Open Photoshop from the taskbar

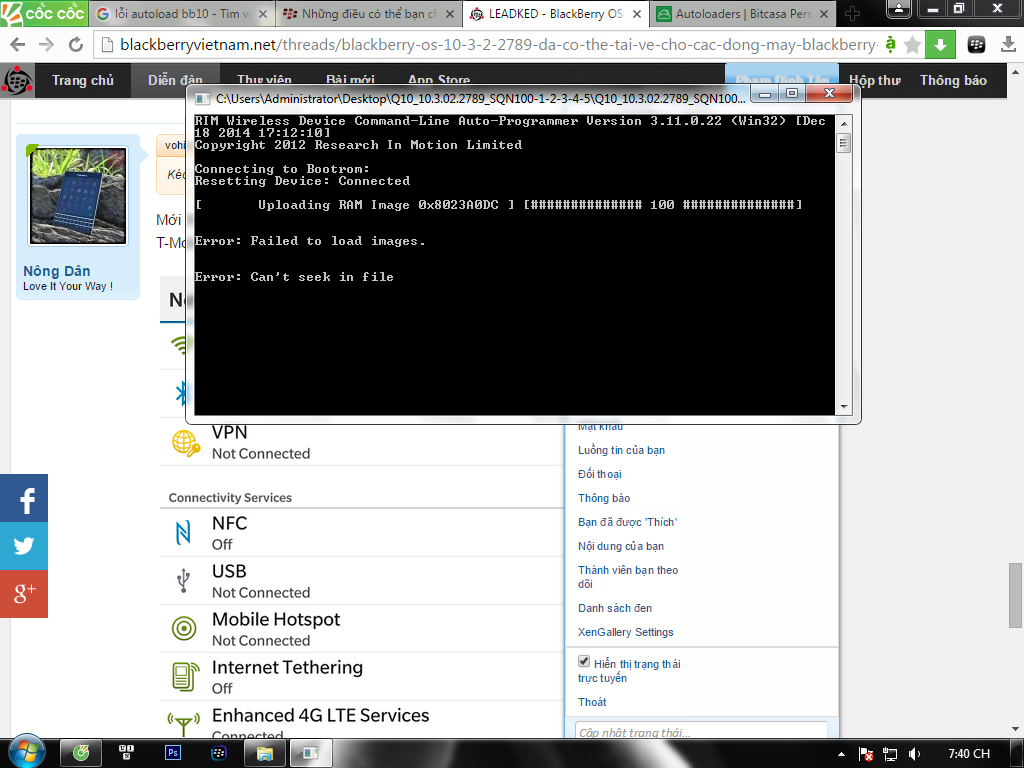point(172,753)
